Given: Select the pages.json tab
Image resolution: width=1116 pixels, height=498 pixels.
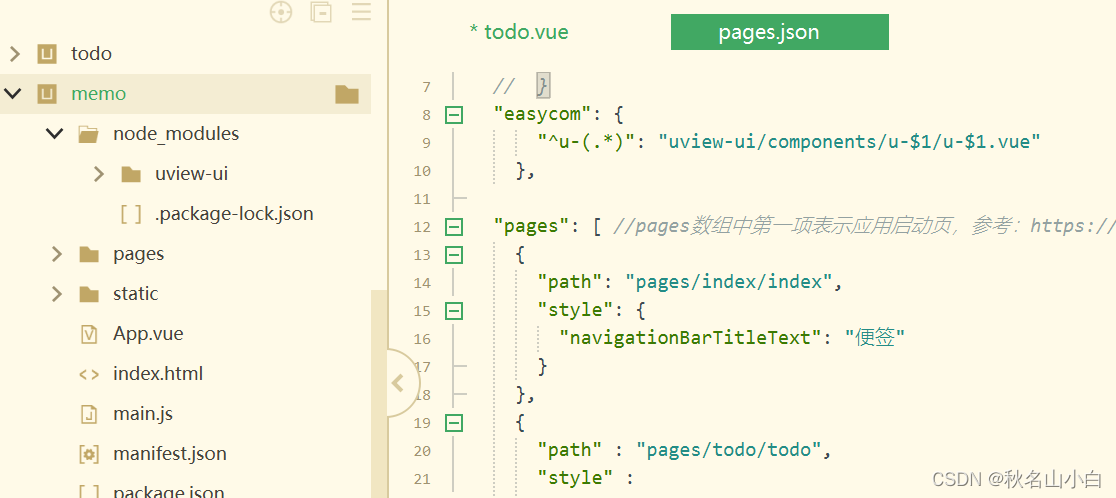Looking at the screenshot, I should click(x=779, y=32).
